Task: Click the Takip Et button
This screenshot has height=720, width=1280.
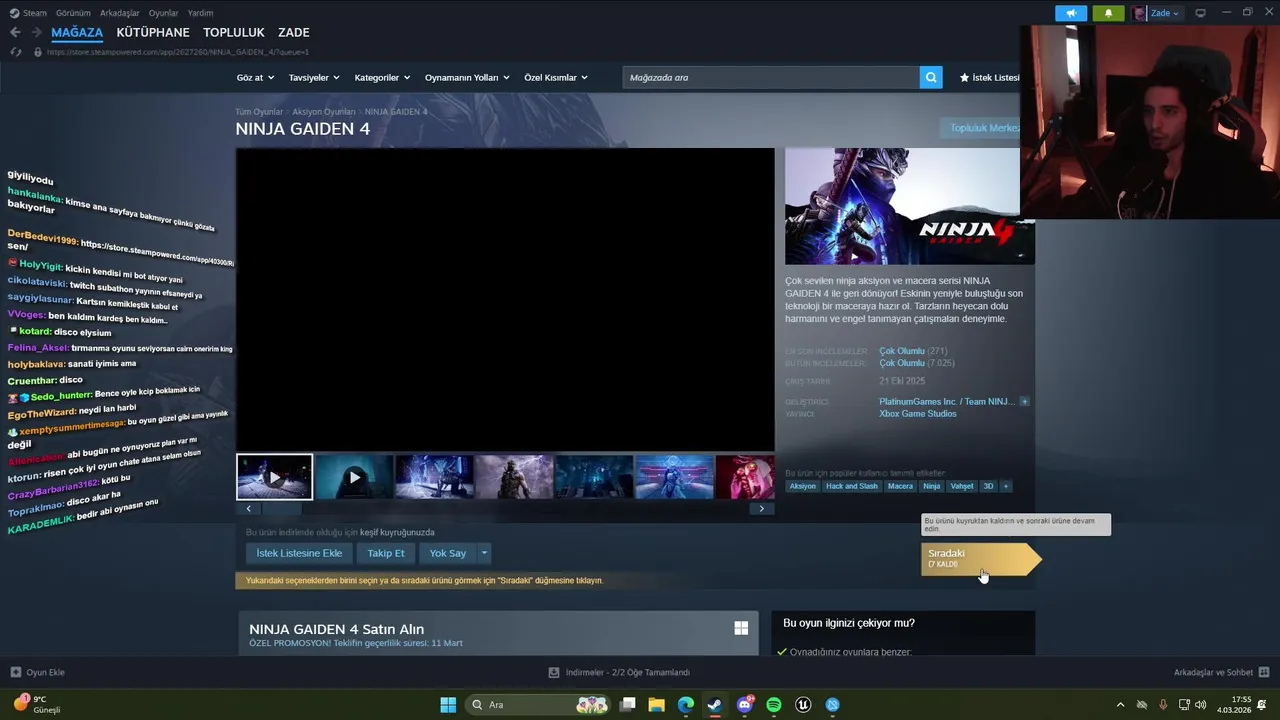Action: (386, 553)
